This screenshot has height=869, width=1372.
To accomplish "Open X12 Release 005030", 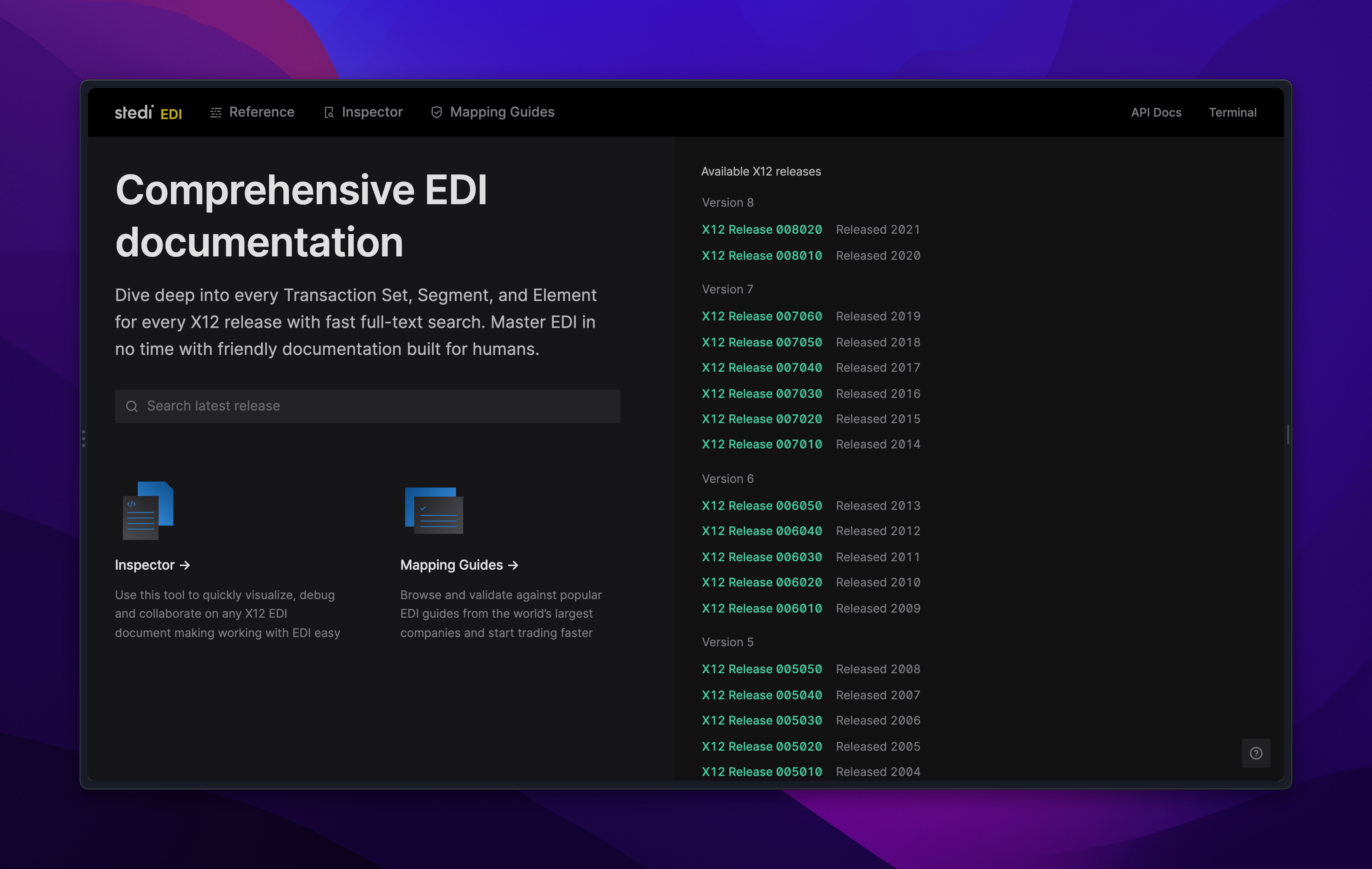I will click(762, 720).
